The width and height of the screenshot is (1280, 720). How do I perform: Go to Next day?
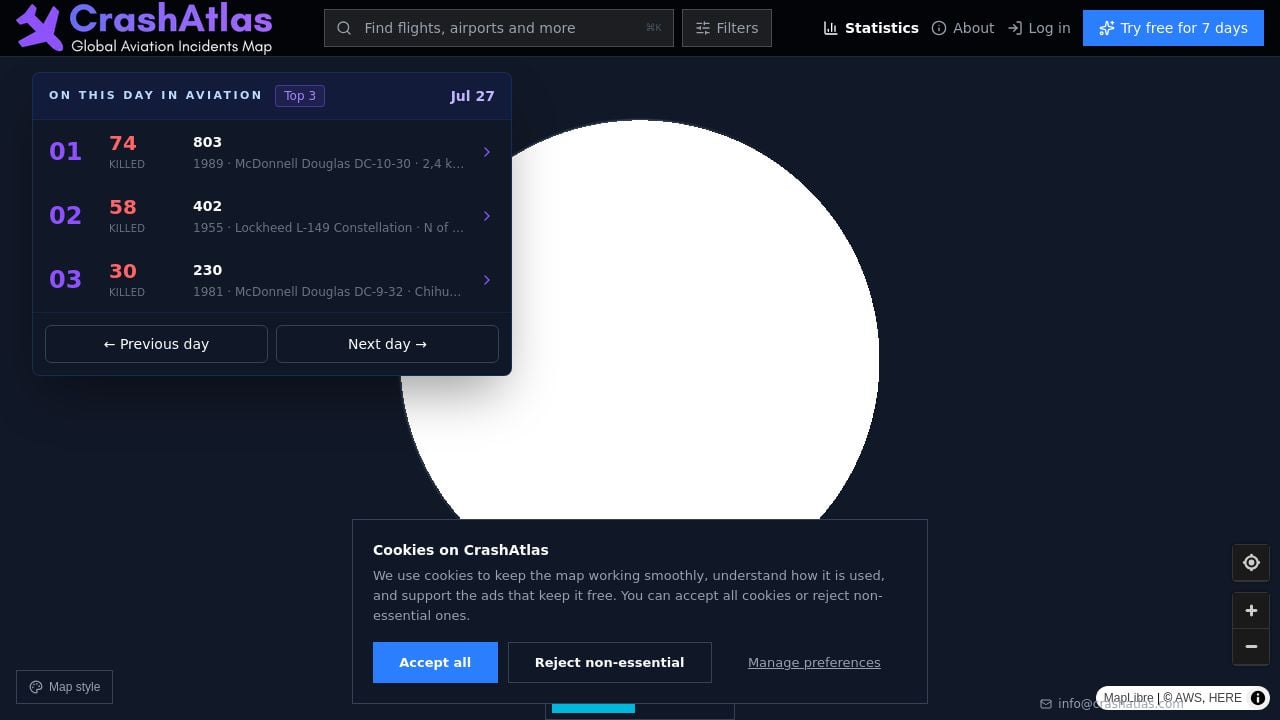pyautogui.click(x=387, y=344)
